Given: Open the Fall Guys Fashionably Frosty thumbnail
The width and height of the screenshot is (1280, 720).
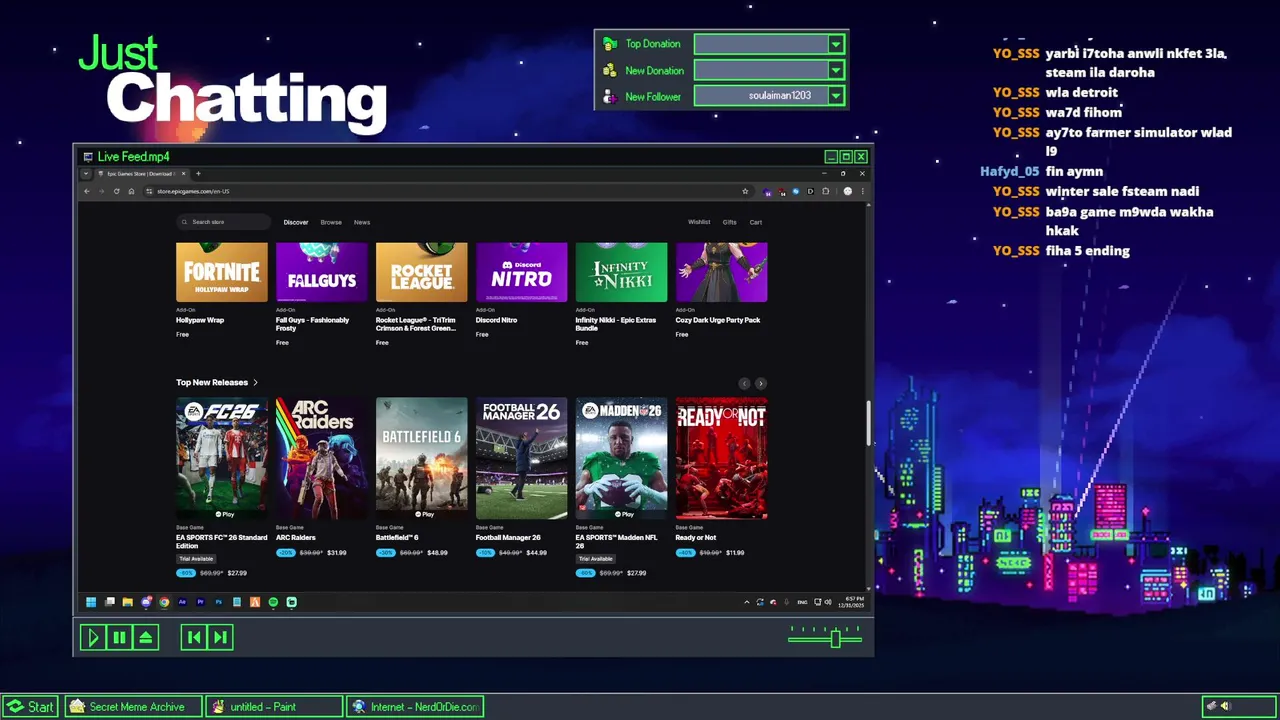Looking at the screenshot, I should (x=322, y=272).
